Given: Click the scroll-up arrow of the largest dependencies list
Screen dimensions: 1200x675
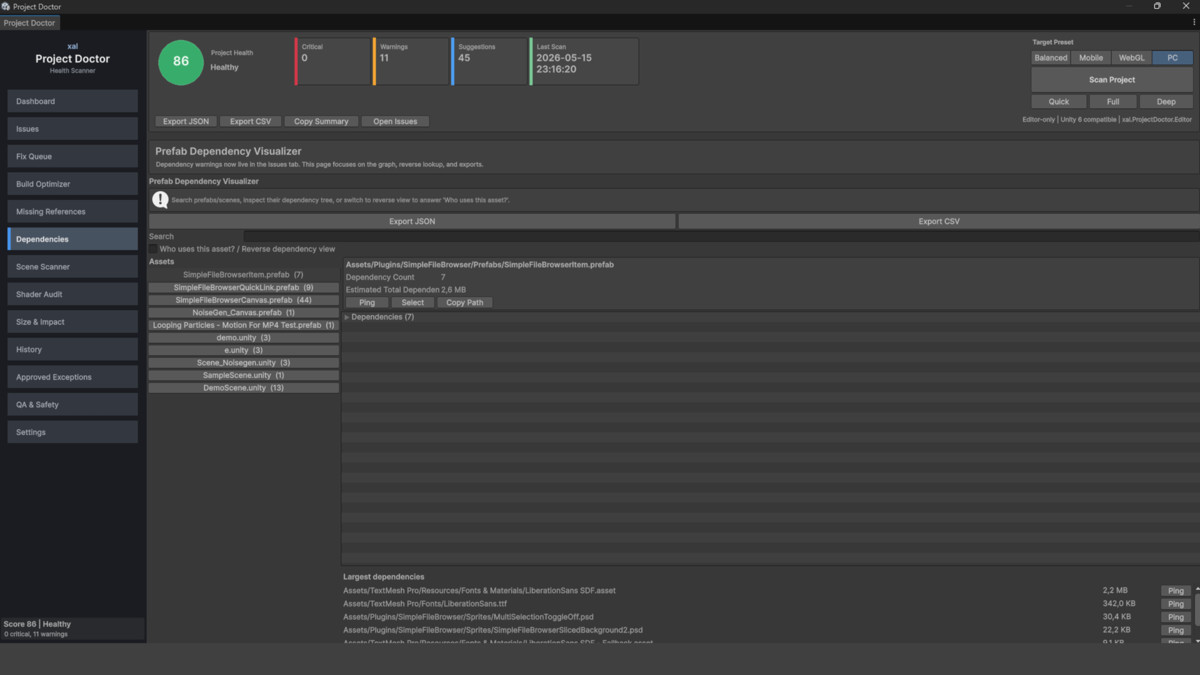Looking at the screenshot, I should pyautogui.click(x=1197, y=588).
